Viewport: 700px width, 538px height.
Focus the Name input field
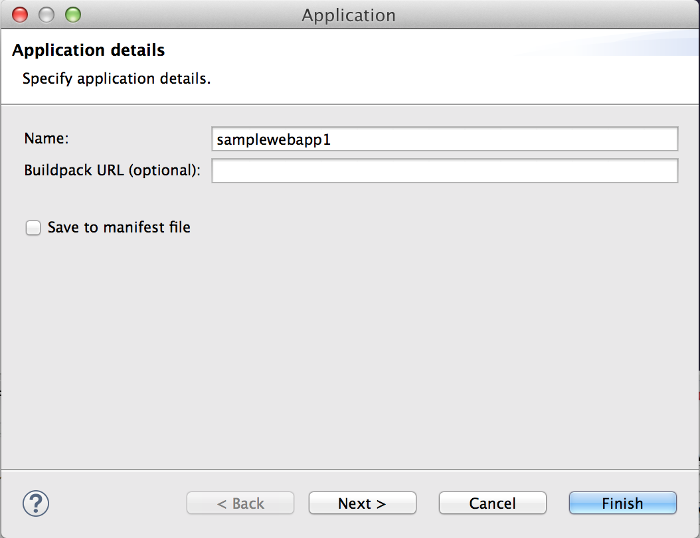(x=444, y=140)
